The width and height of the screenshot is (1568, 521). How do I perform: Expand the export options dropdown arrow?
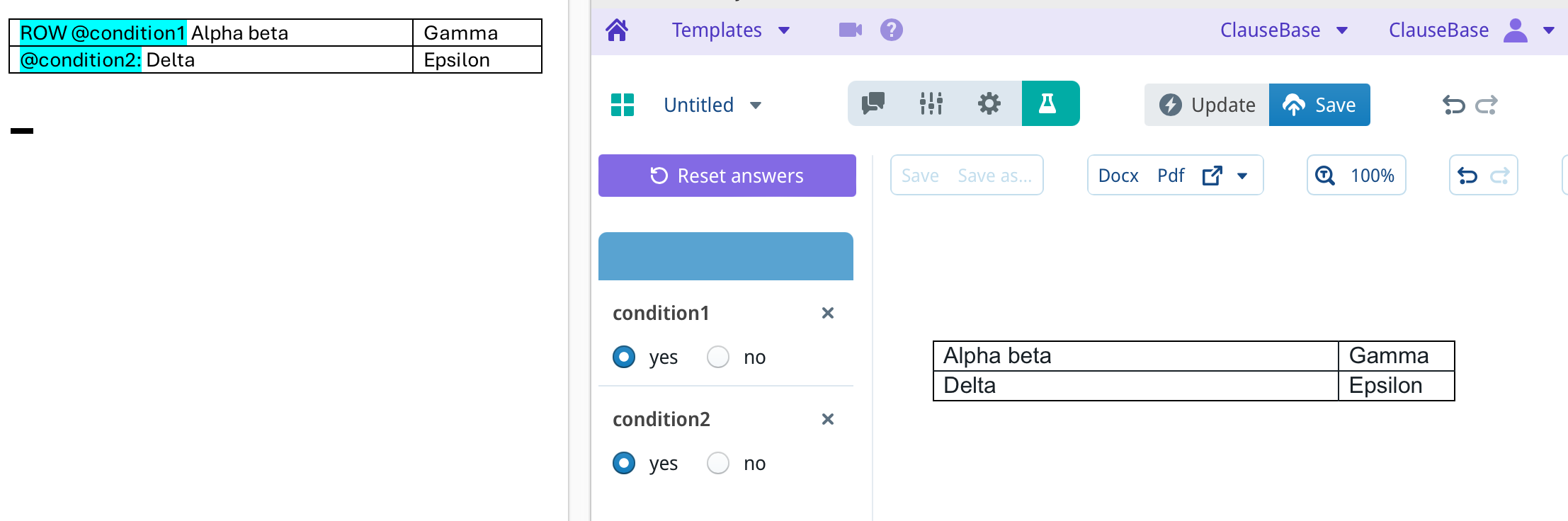1242,176
